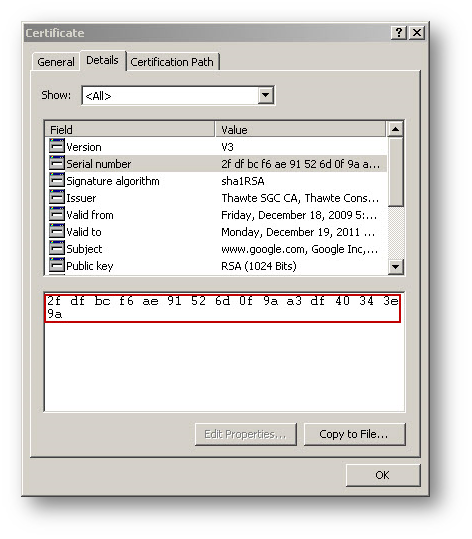Click the field list scroll up arrow
The height and width of the screenshot is (539, 472).
(x=395, y=129)
